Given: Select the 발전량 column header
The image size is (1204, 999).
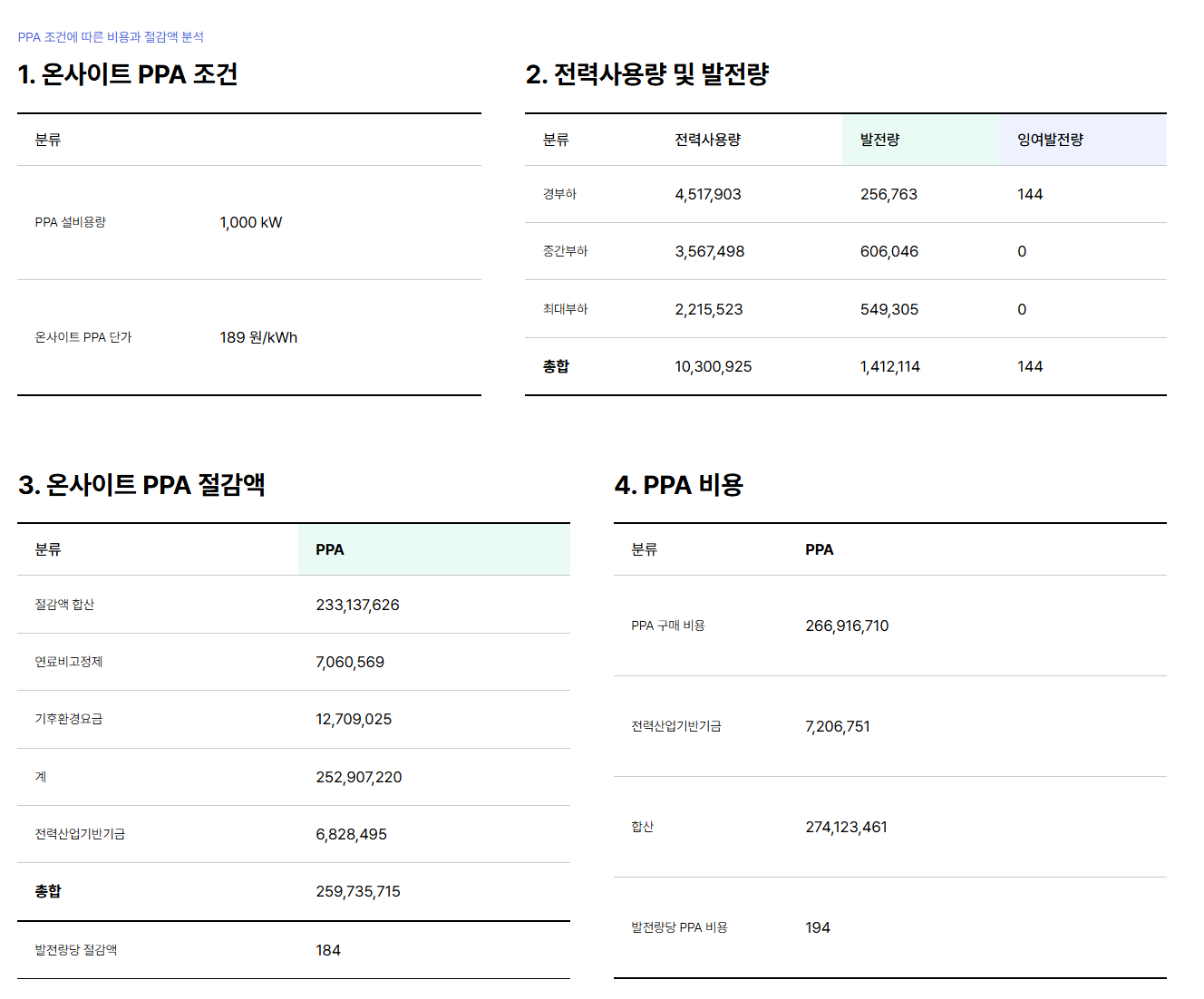Looking at the screenshot, I should [x=879, y=140].
